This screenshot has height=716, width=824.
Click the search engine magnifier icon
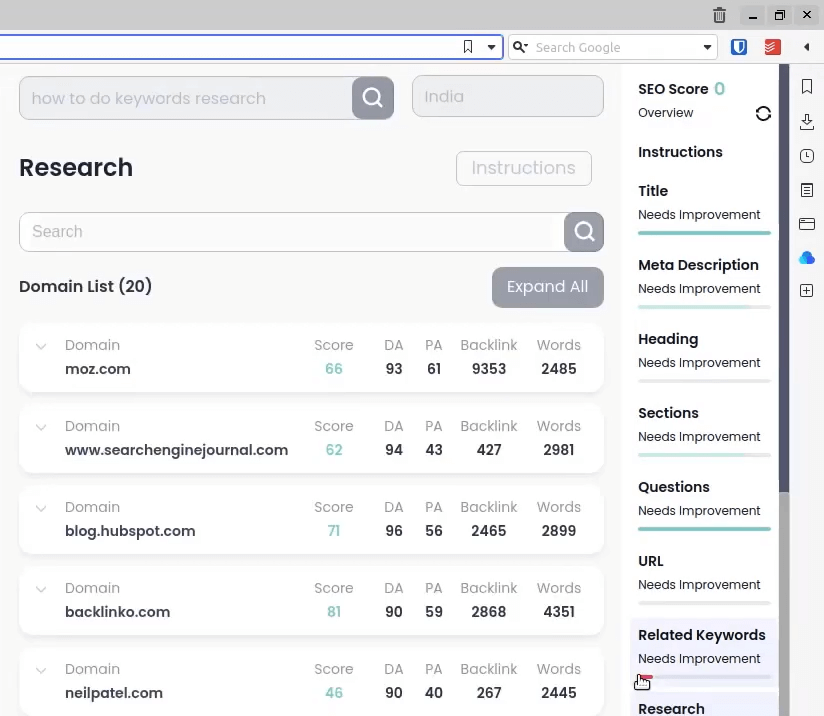click(x=520, y=47)
